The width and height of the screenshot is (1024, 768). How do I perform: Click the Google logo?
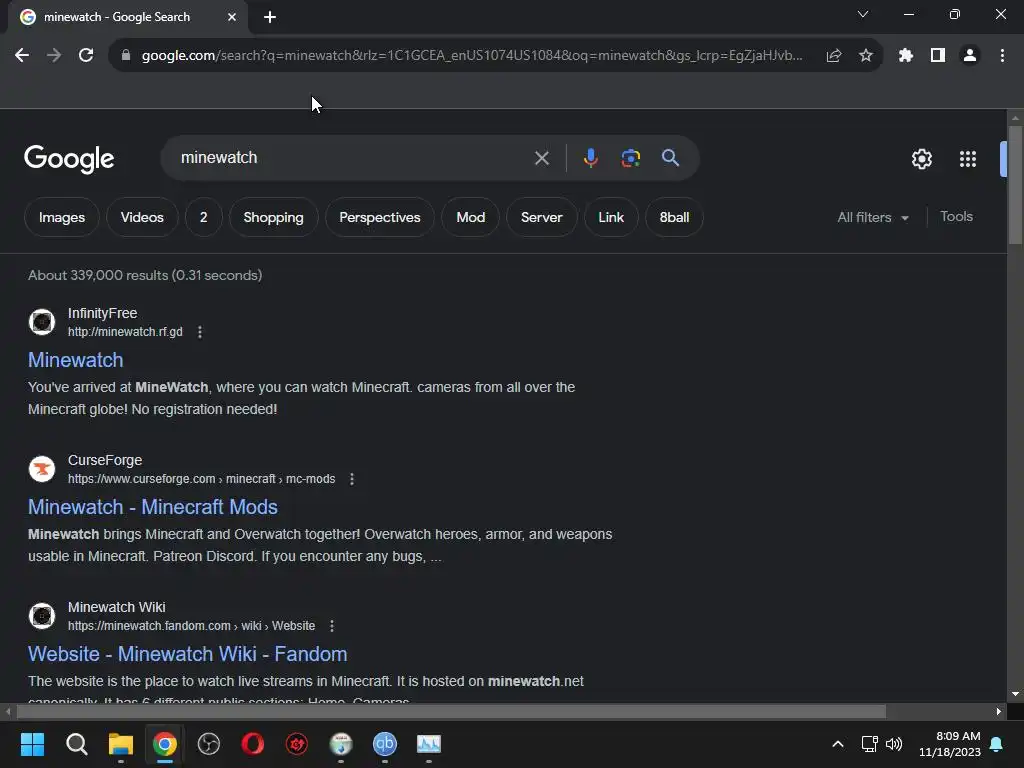pyautogui.click(x=69, y=159)
